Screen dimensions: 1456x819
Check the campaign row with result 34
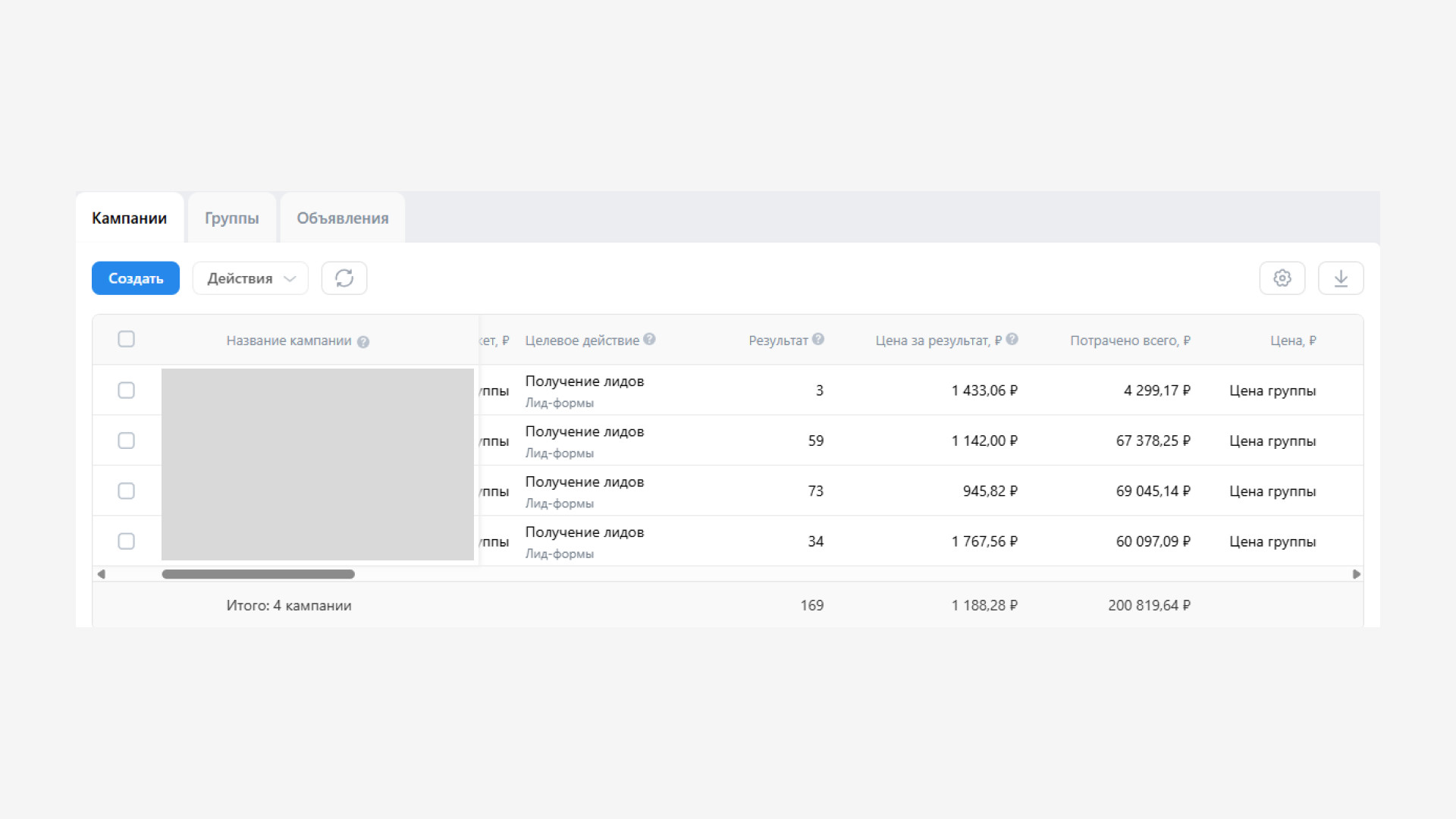pyautogui.click(x=127, y=541)
